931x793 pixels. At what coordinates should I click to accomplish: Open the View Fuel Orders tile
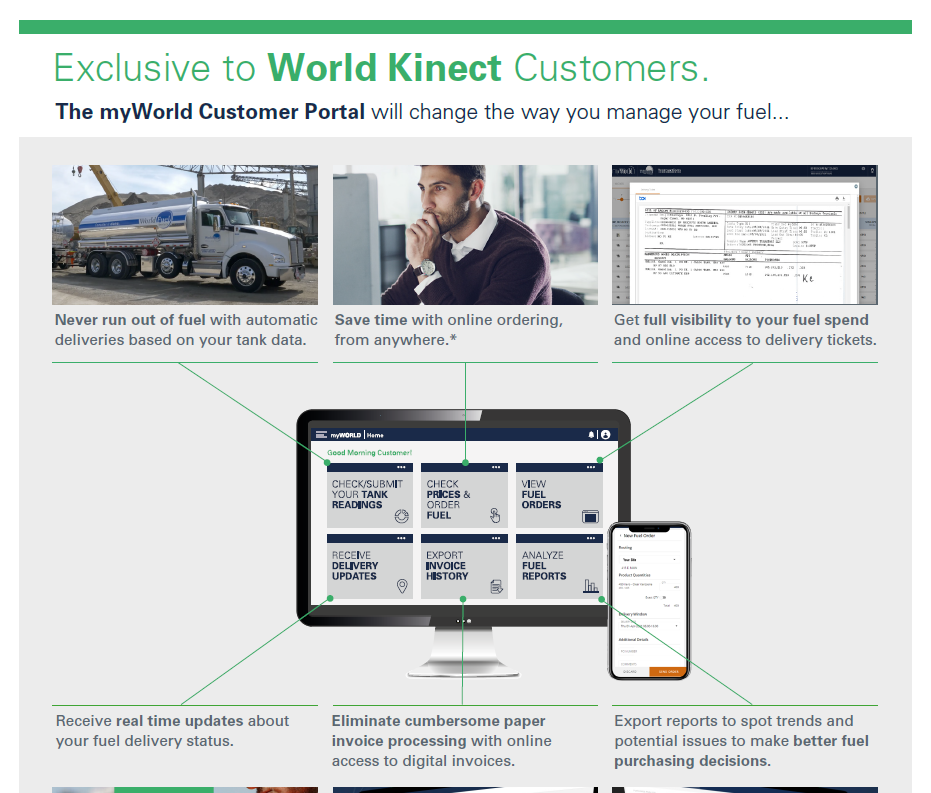559,496
